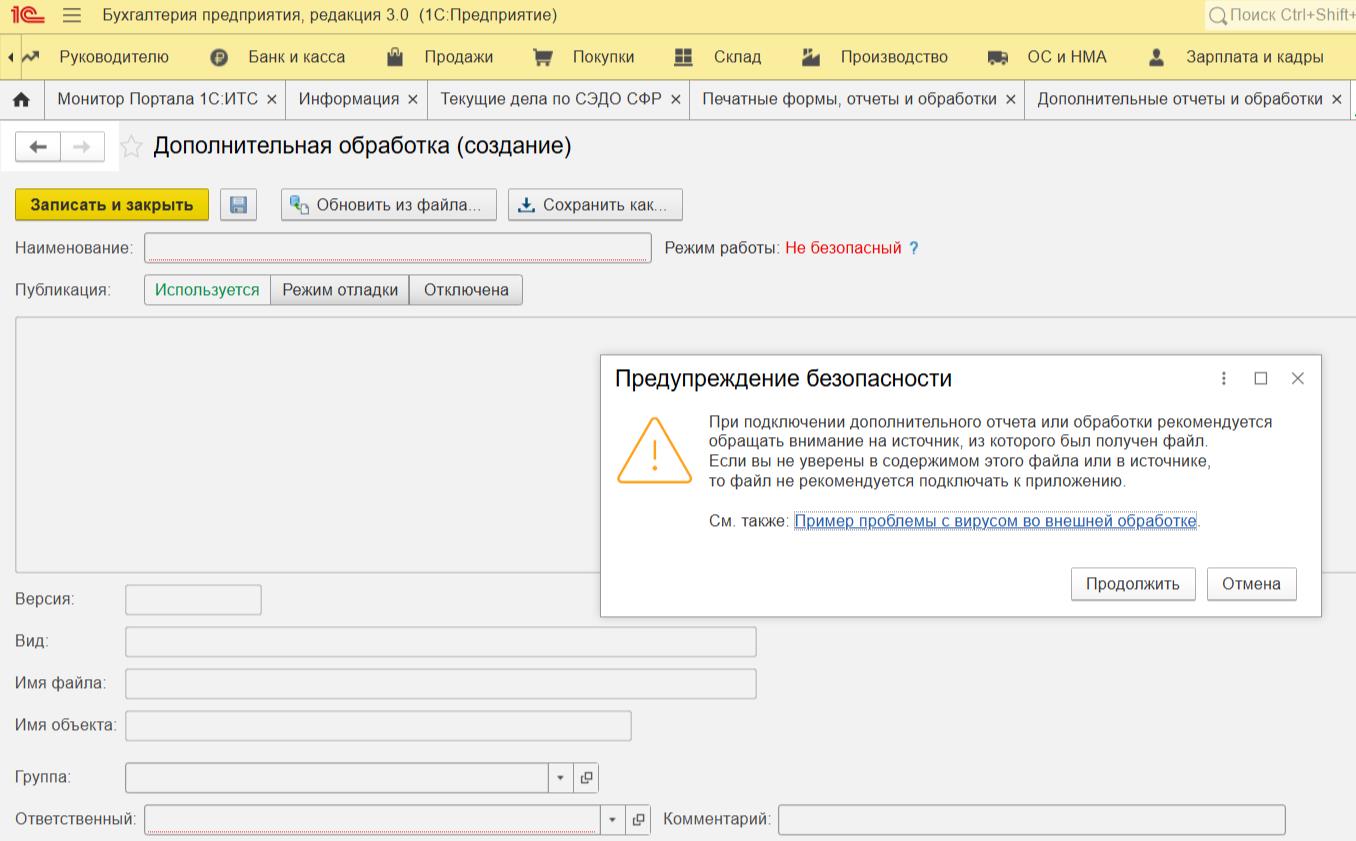Close the Текущие дела по СЭДО СФР tab
Screen dimensions: 1356x841
coord(676,100)
